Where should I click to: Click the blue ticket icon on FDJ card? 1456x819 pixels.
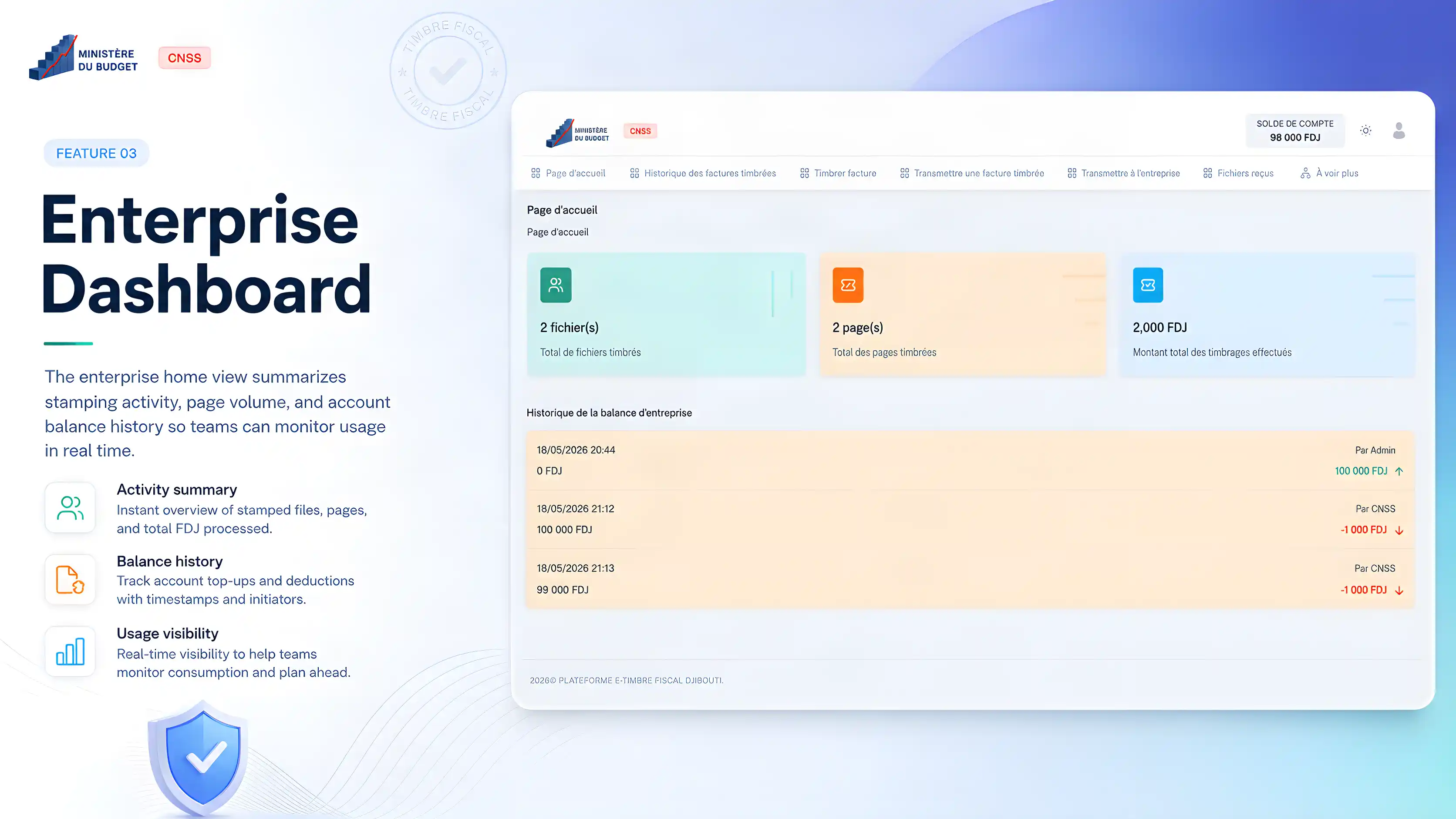pos(1148,285)
